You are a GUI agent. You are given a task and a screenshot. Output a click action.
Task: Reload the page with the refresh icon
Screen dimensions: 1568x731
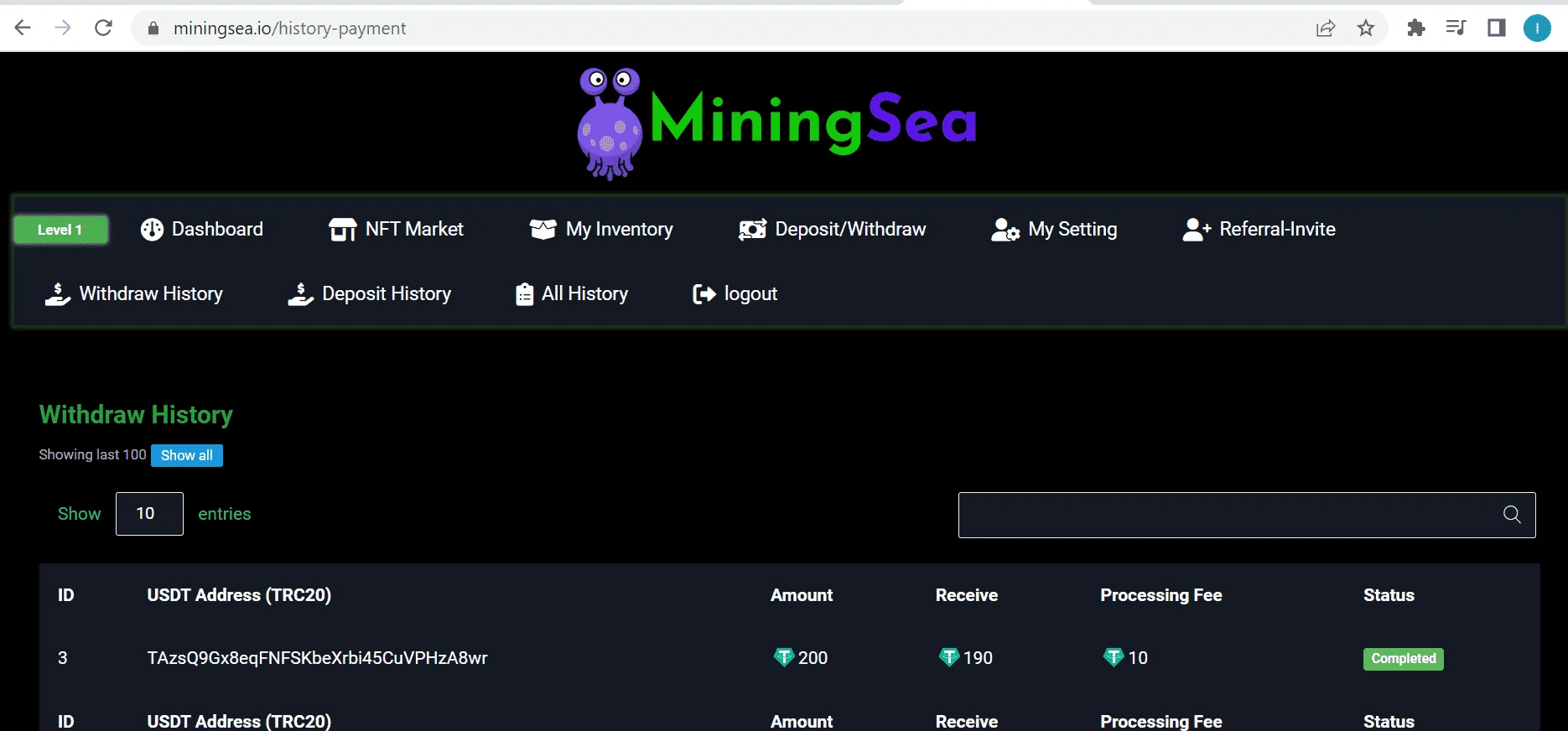[x=103, y=28]
